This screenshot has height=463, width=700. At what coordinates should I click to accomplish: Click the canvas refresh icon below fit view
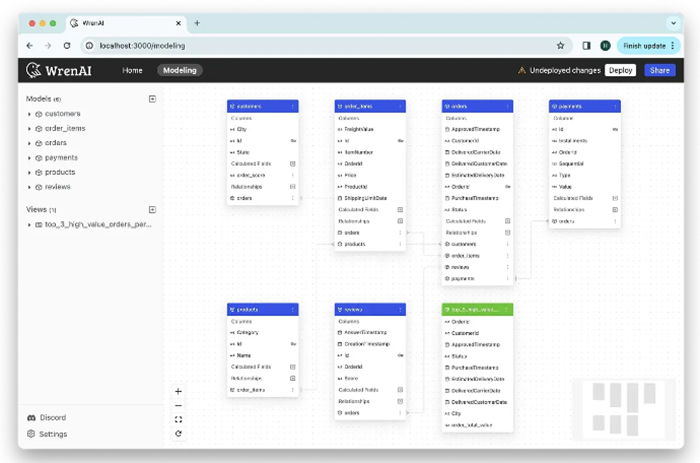(x=178, y=433)
